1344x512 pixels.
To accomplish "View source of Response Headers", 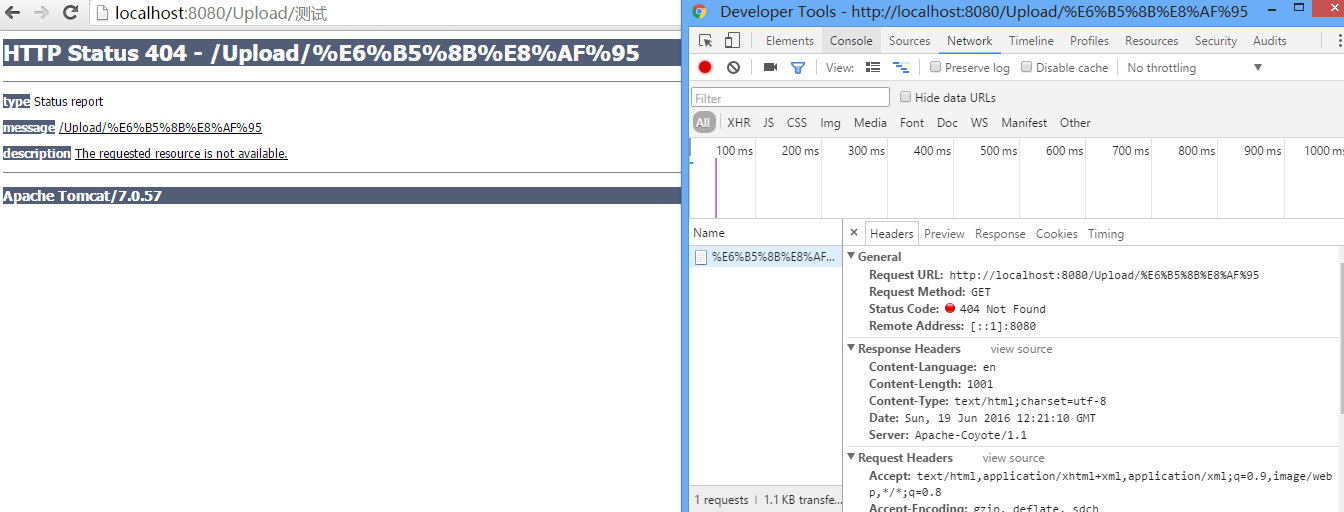I will point(1021,349).
